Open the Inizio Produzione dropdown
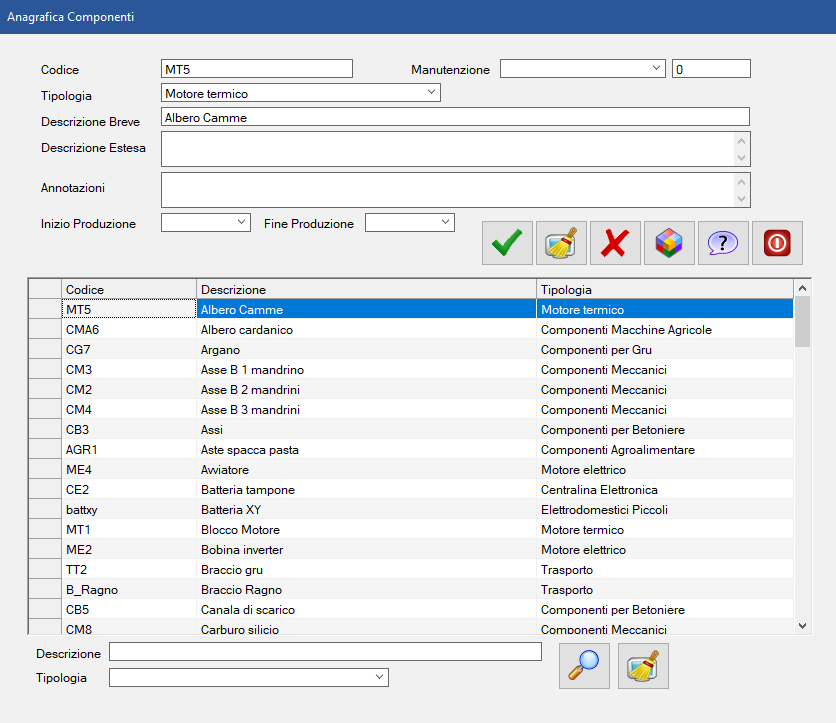836x723 pixels. 241,222
